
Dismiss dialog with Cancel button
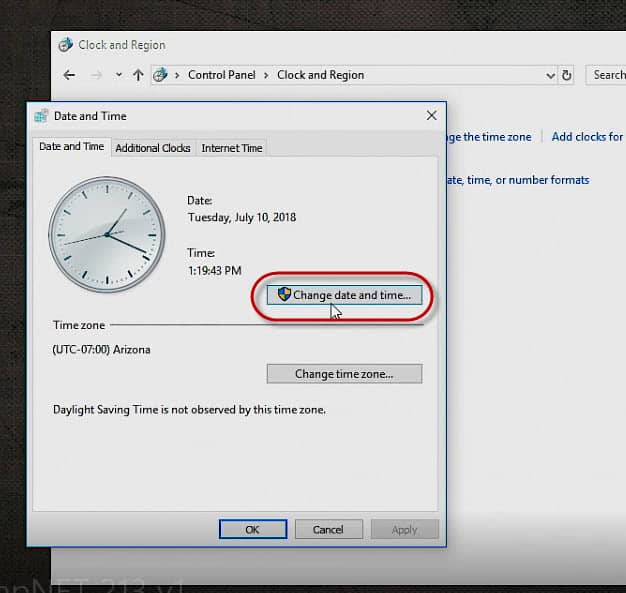(x=328, y=529)
